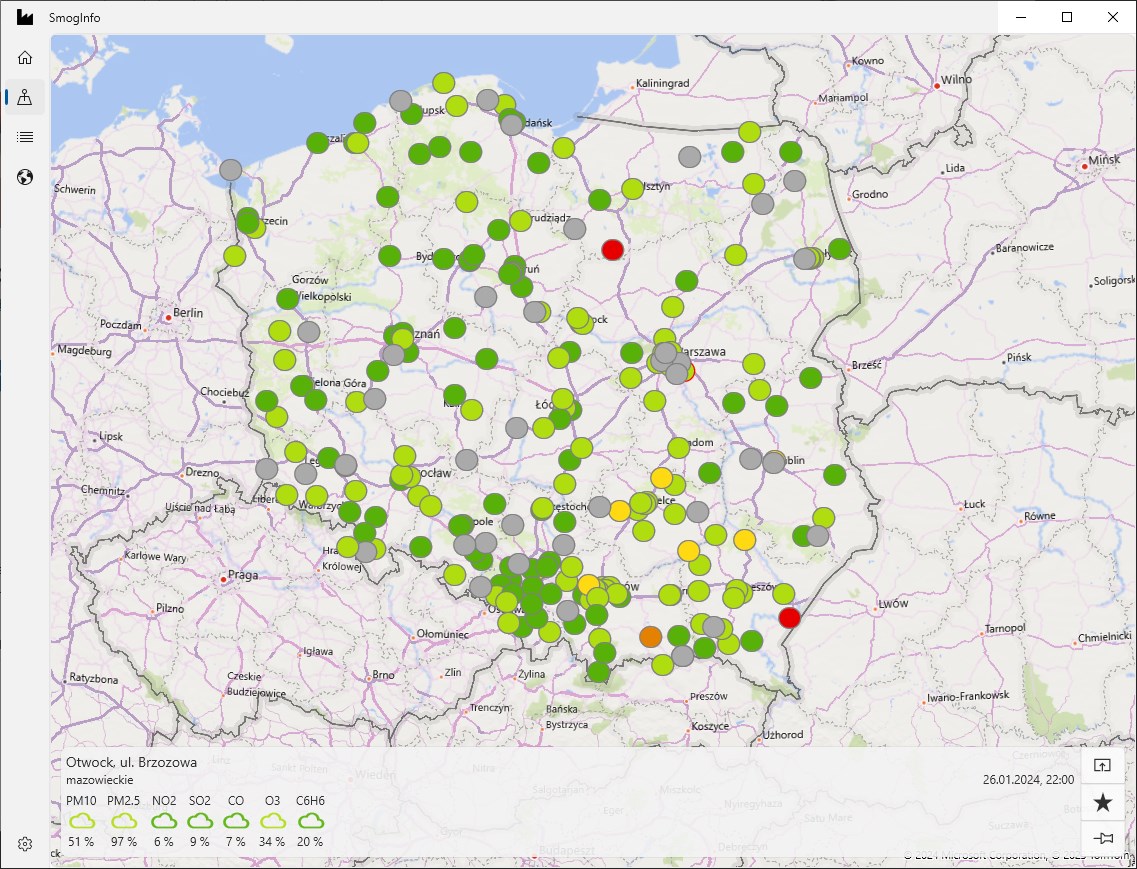Open settings gear at sidebar bottom
The image size is (1137, 869).
coord(25,844)
